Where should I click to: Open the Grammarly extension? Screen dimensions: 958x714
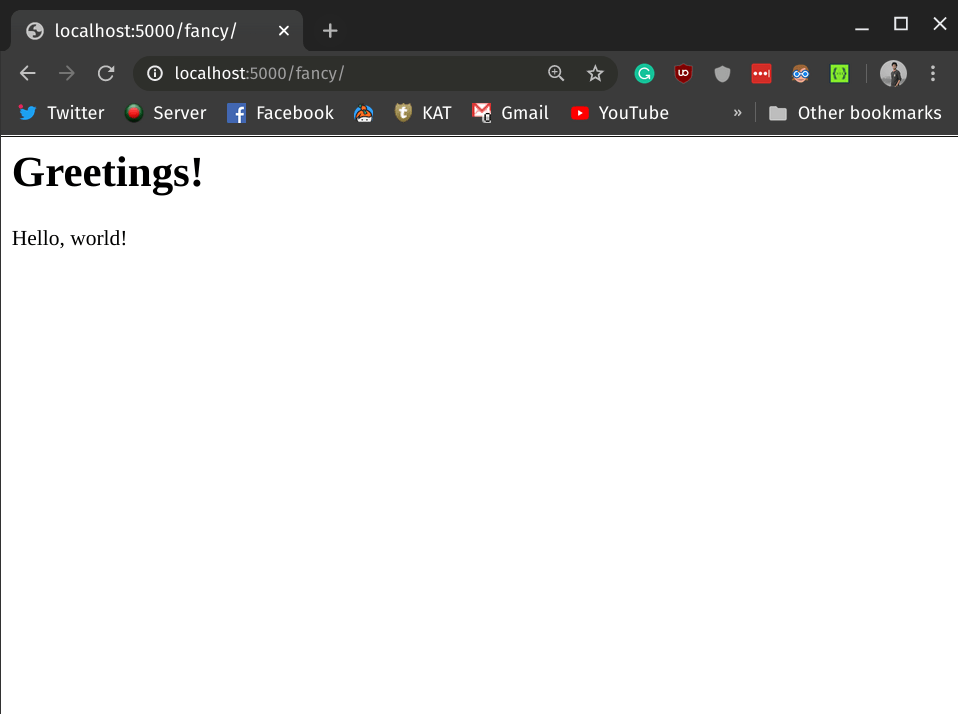point(644,73)
